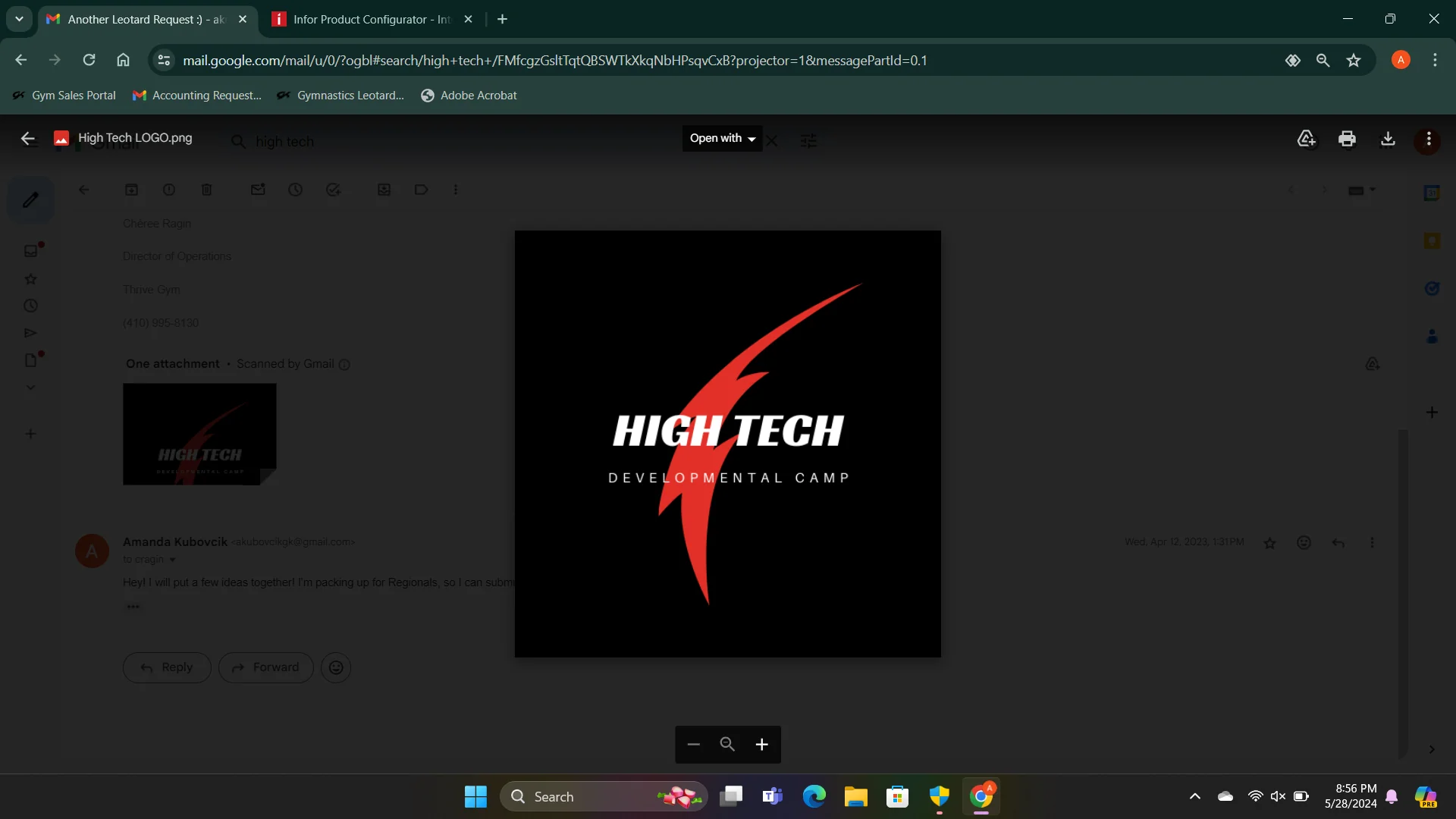Go to Chrome home page
The height and width of the screenshot is (819, 1456).
pyautogui.click(x=123, y=60)
